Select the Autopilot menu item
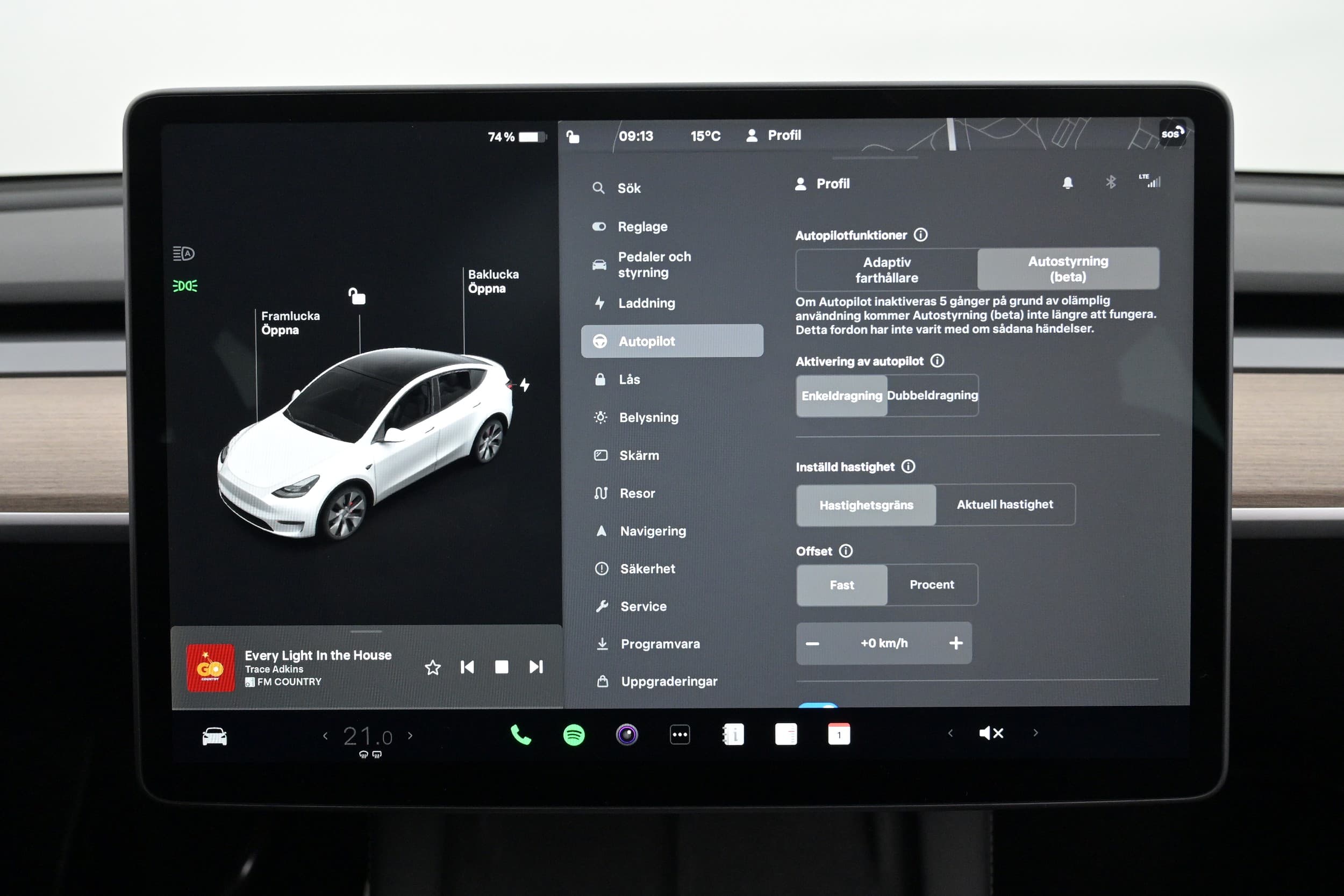The width and height of the screenshot is (1344, 896). tap(673, 341)
